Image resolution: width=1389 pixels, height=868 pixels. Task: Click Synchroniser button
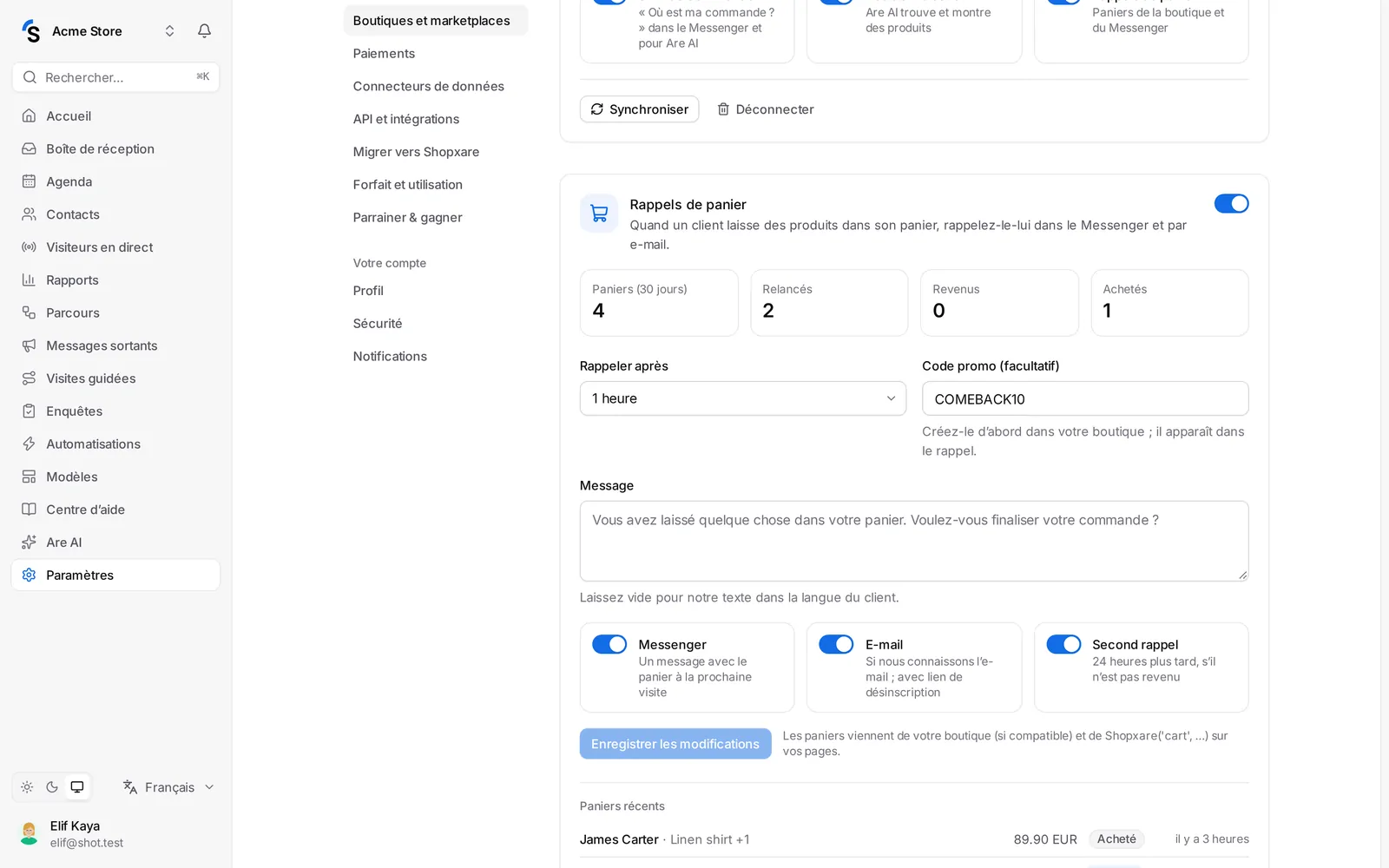[640, 109]
